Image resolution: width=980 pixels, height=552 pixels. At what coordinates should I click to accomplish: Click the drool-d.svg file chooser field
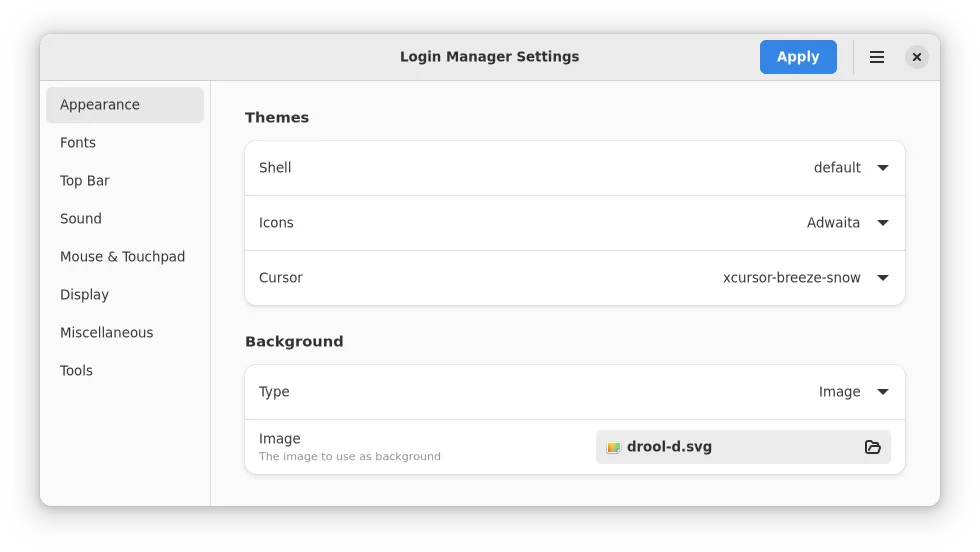pyautogui.click(x=743, y=447)
